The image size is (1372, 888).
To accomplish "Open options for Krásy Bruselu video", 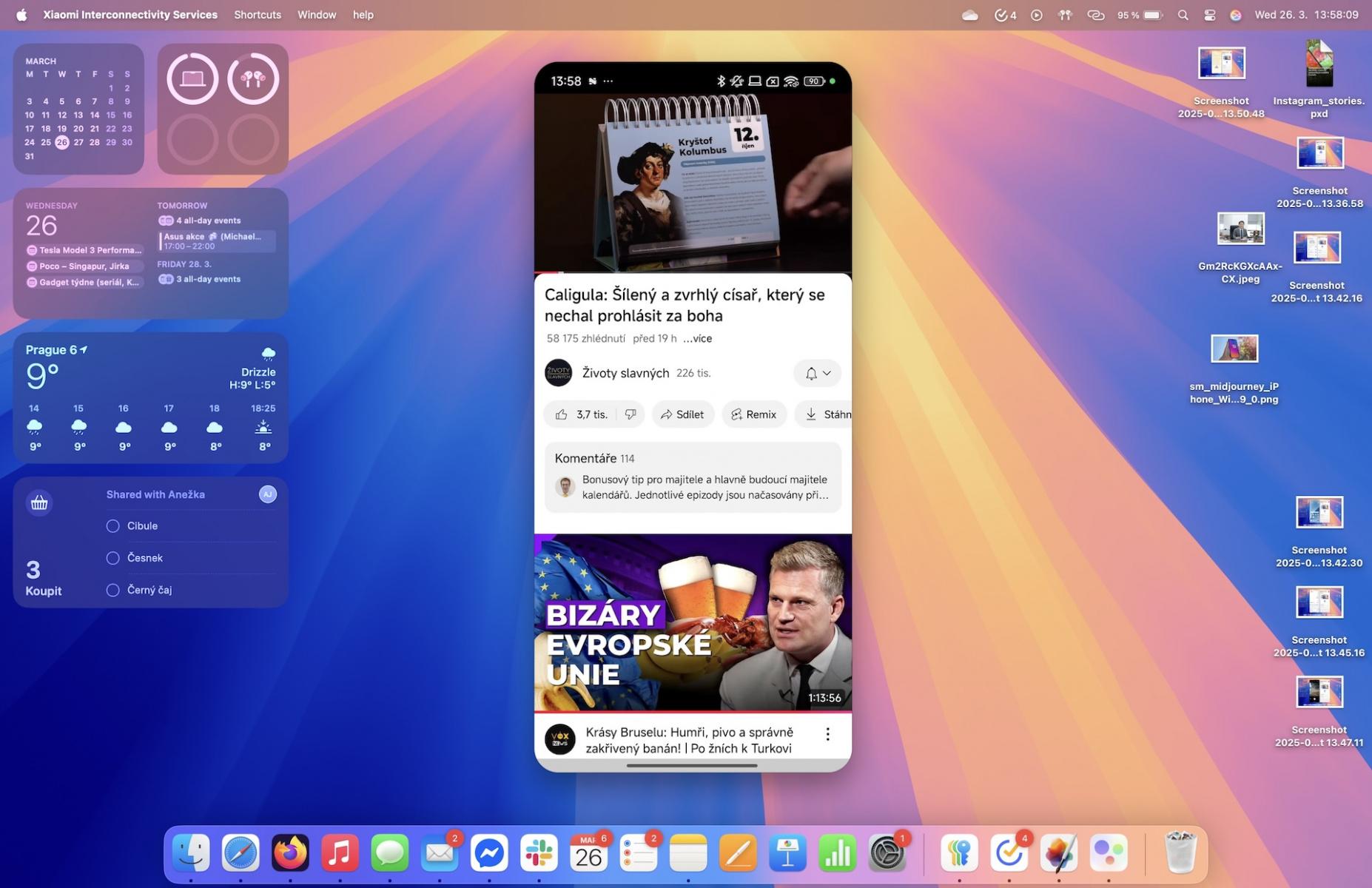I will point(827,734).
